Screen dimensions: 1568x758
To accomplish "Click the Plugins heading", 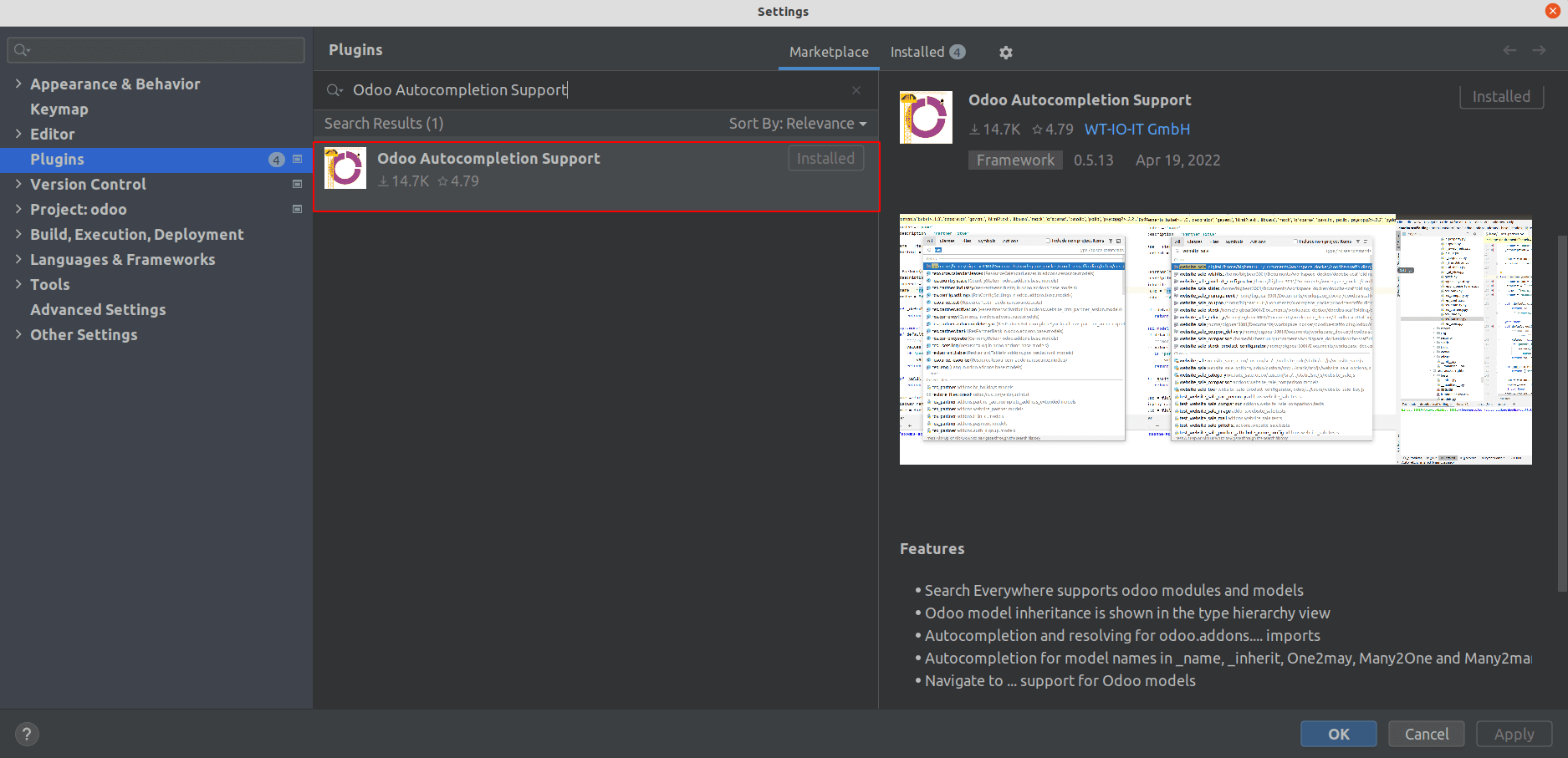I will click(x=355, y=50).
